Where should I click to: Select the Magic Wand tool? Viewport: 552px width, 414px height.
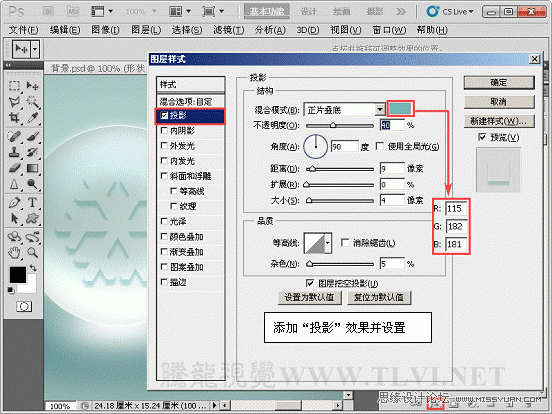coord(32,102)
